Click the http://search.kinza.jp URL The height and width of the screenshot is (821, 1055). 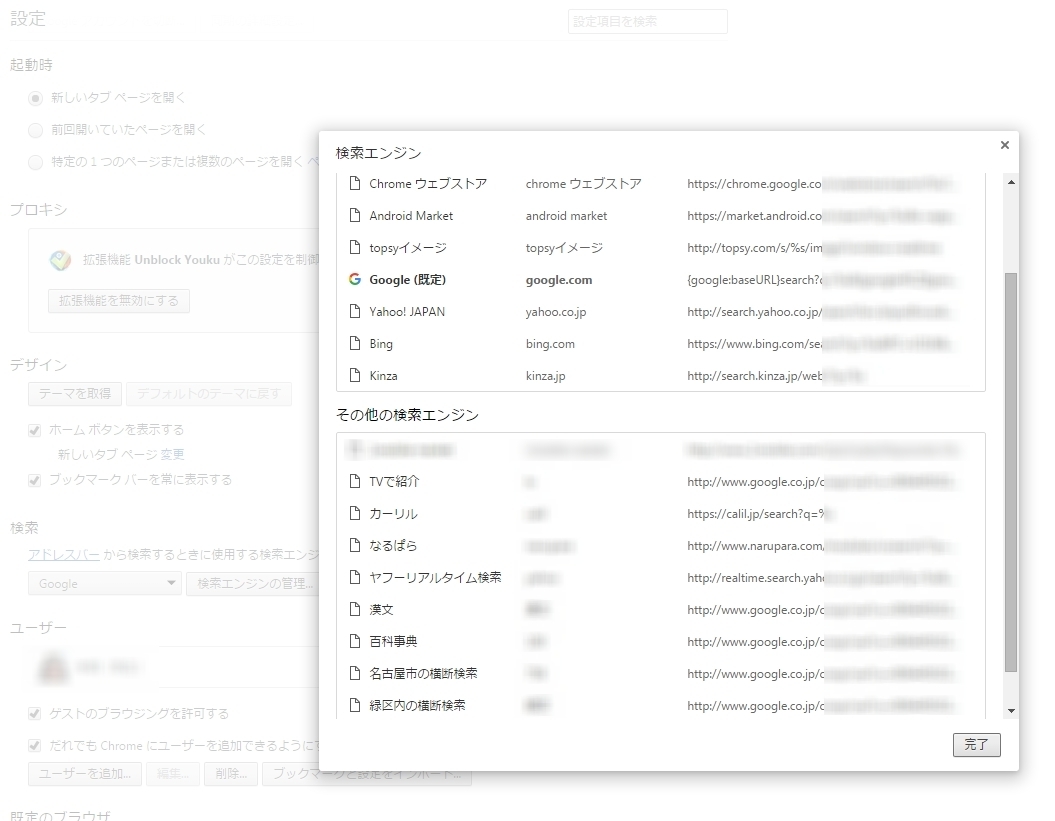click(755, 376)
